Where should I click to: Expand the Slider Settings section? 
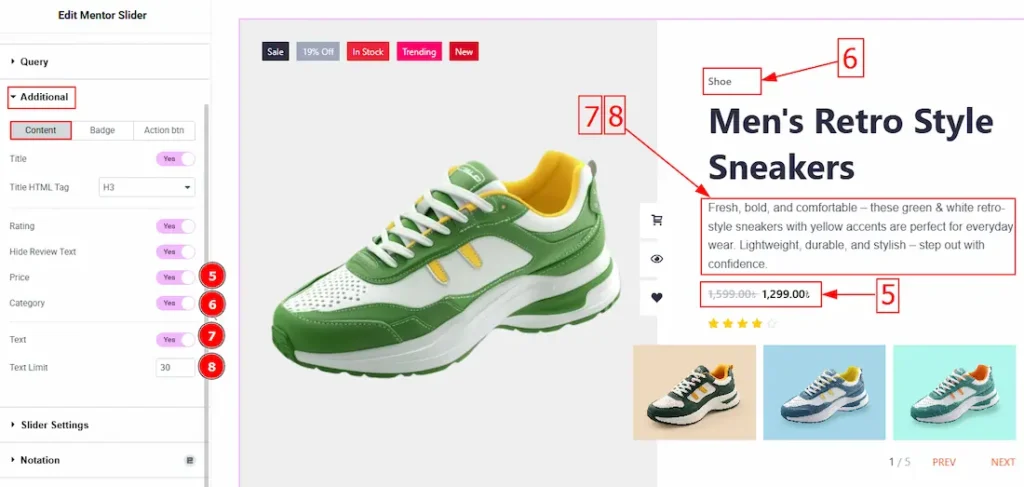tap(104, 425)
